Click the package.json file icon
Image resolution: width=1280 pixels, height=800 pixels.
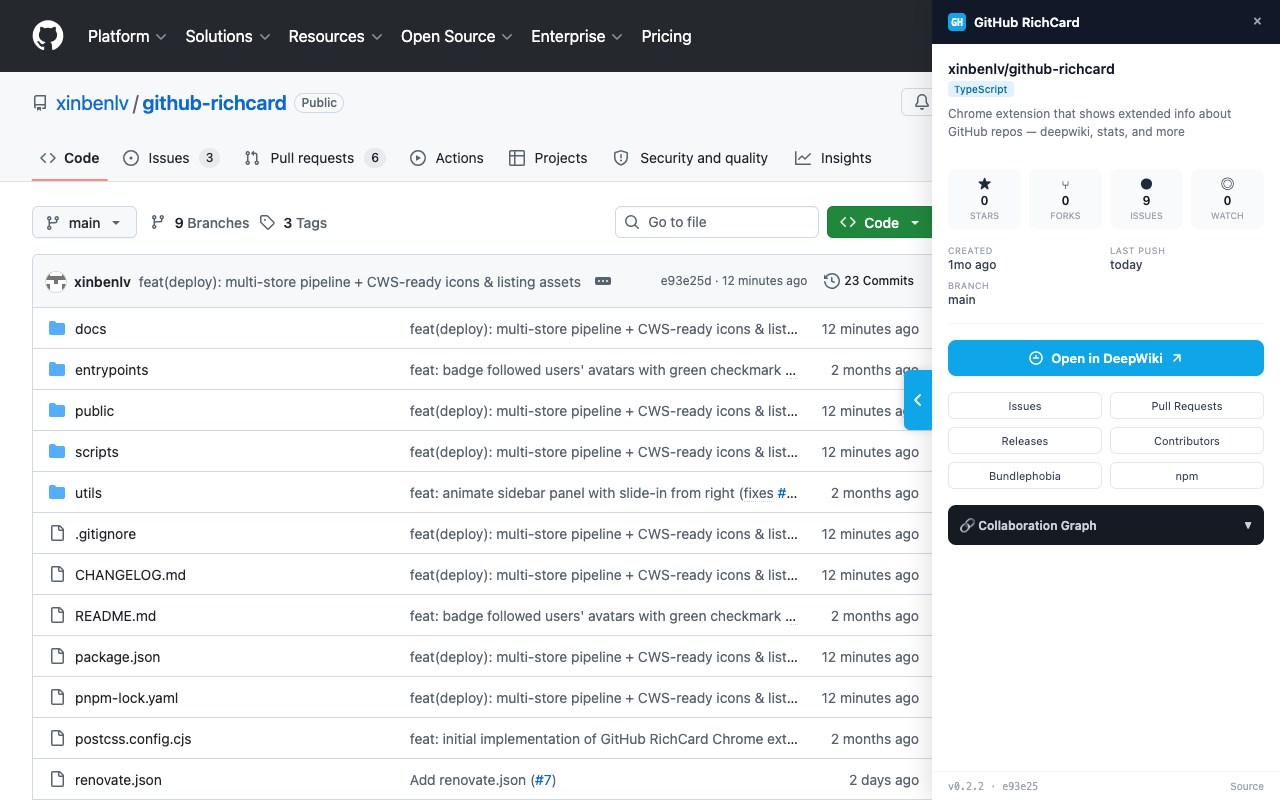point(57,657)
